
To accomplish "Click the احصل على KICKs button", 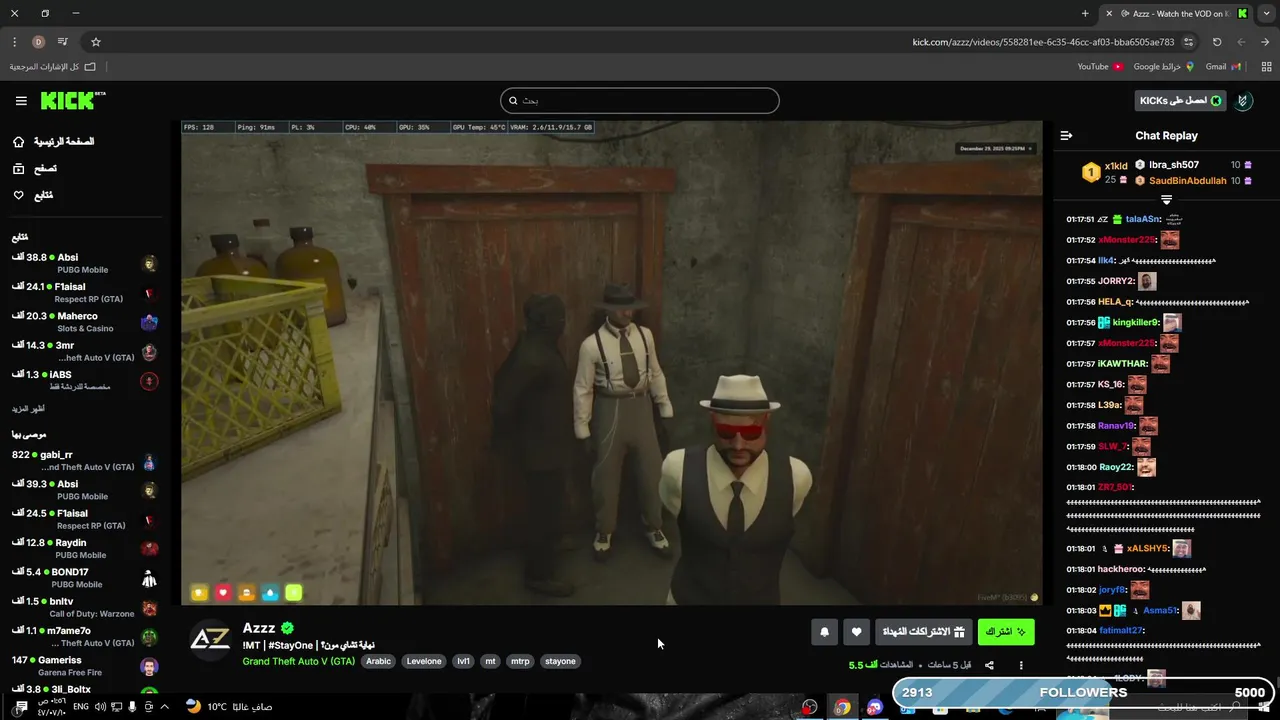I will pyautogui.click(x=1181, y=101).
